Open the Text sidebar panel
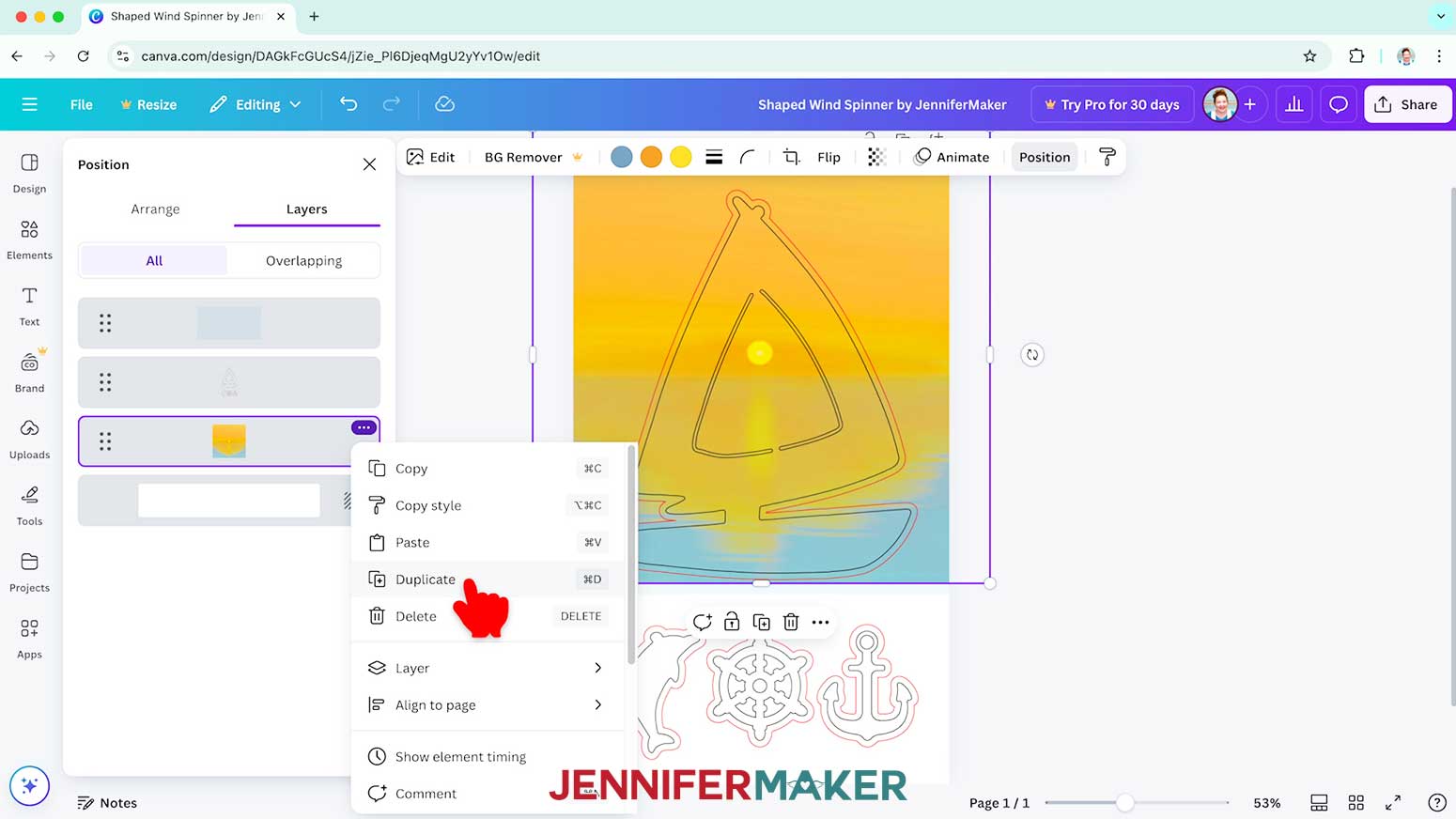1456x819 pixels. click(x=29, y=307)
